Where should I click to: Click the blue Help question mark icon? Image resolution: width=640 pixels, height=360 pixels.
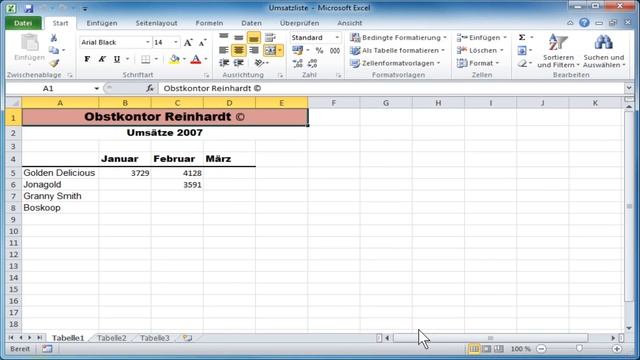pyautogui.click(x=584, y=23)
